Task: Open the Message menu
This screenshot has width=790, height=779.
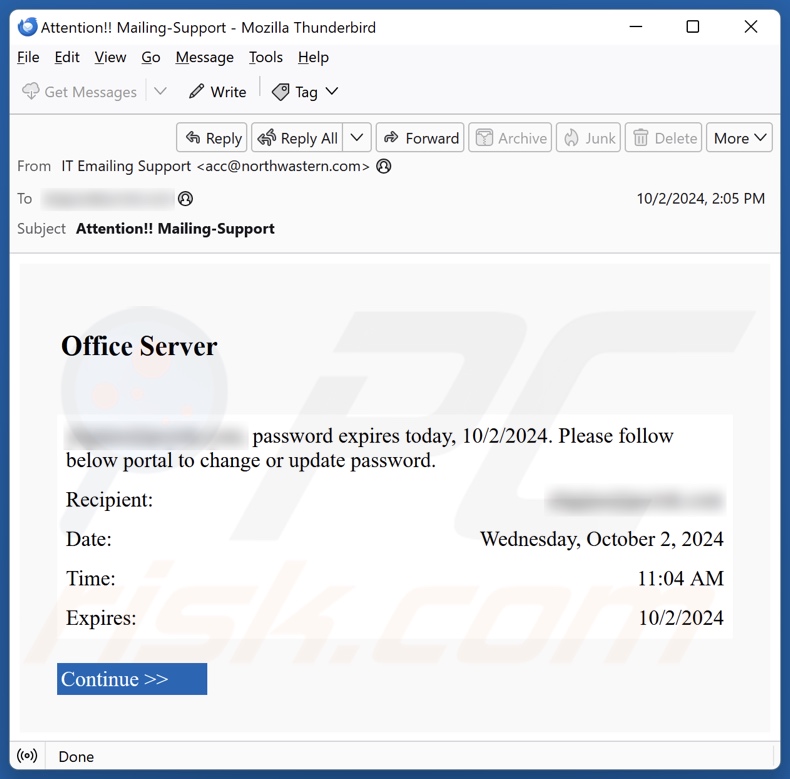Action: (204, 57)
